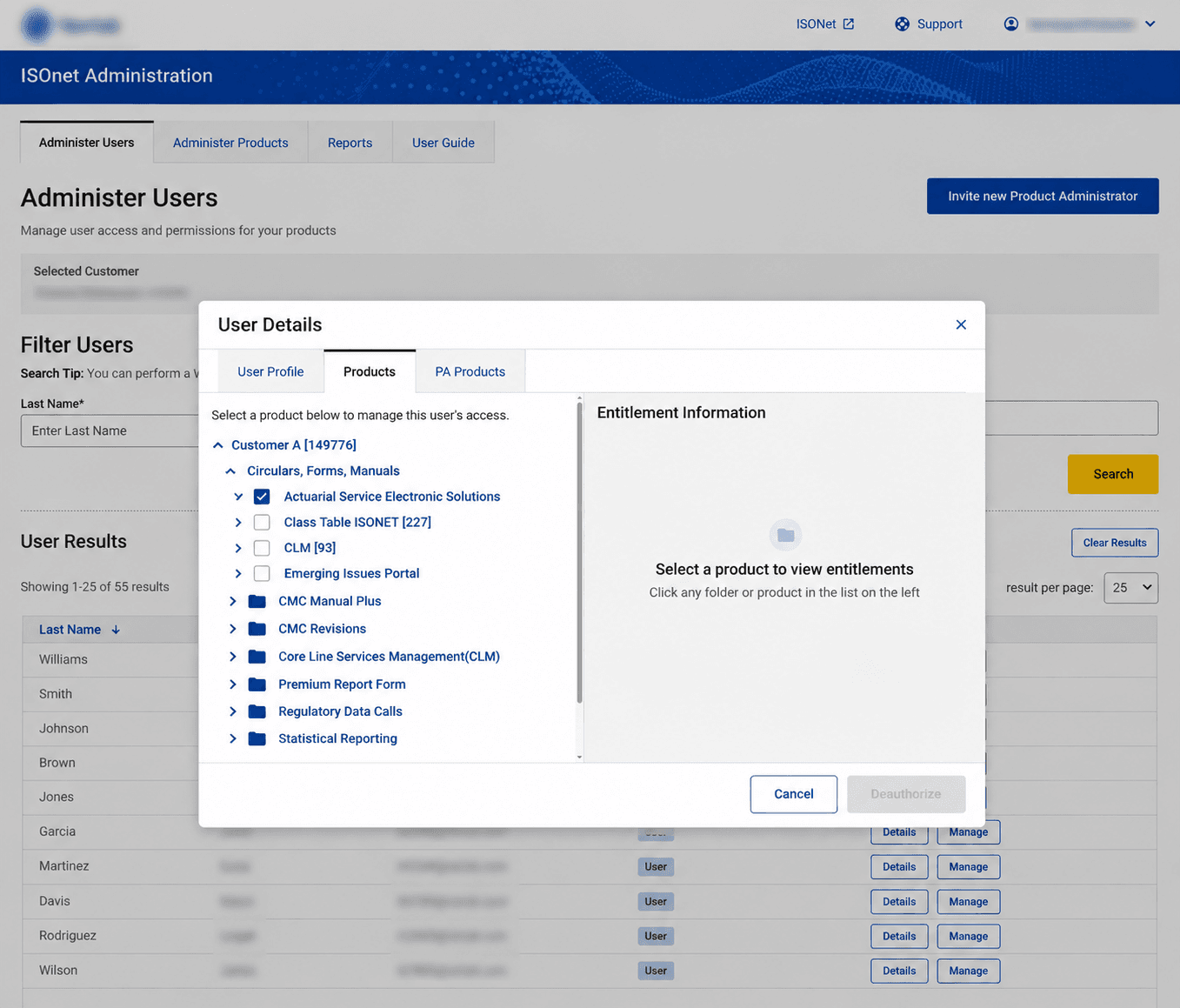Close the User Details dialog with X
The height and width of the screenshot is (1008, 1180).
coord(961,324)
